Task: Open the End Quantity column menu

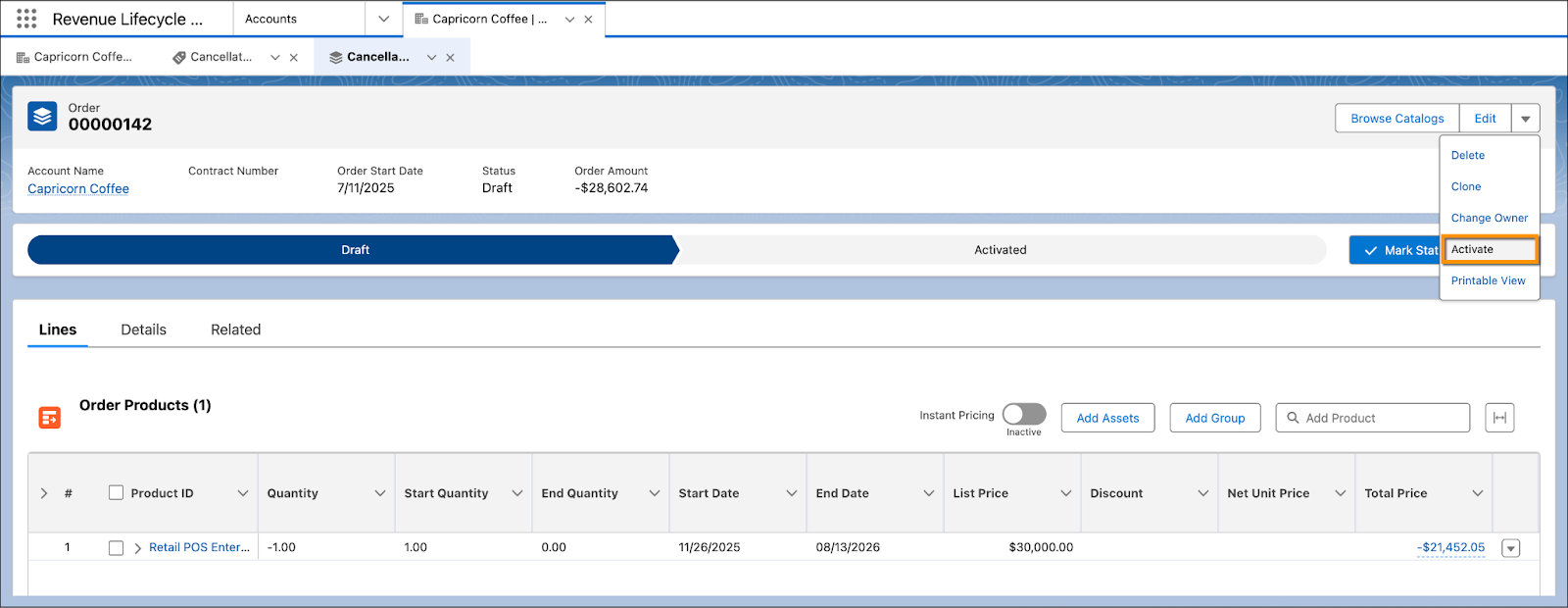Action: tap(655, 493)
